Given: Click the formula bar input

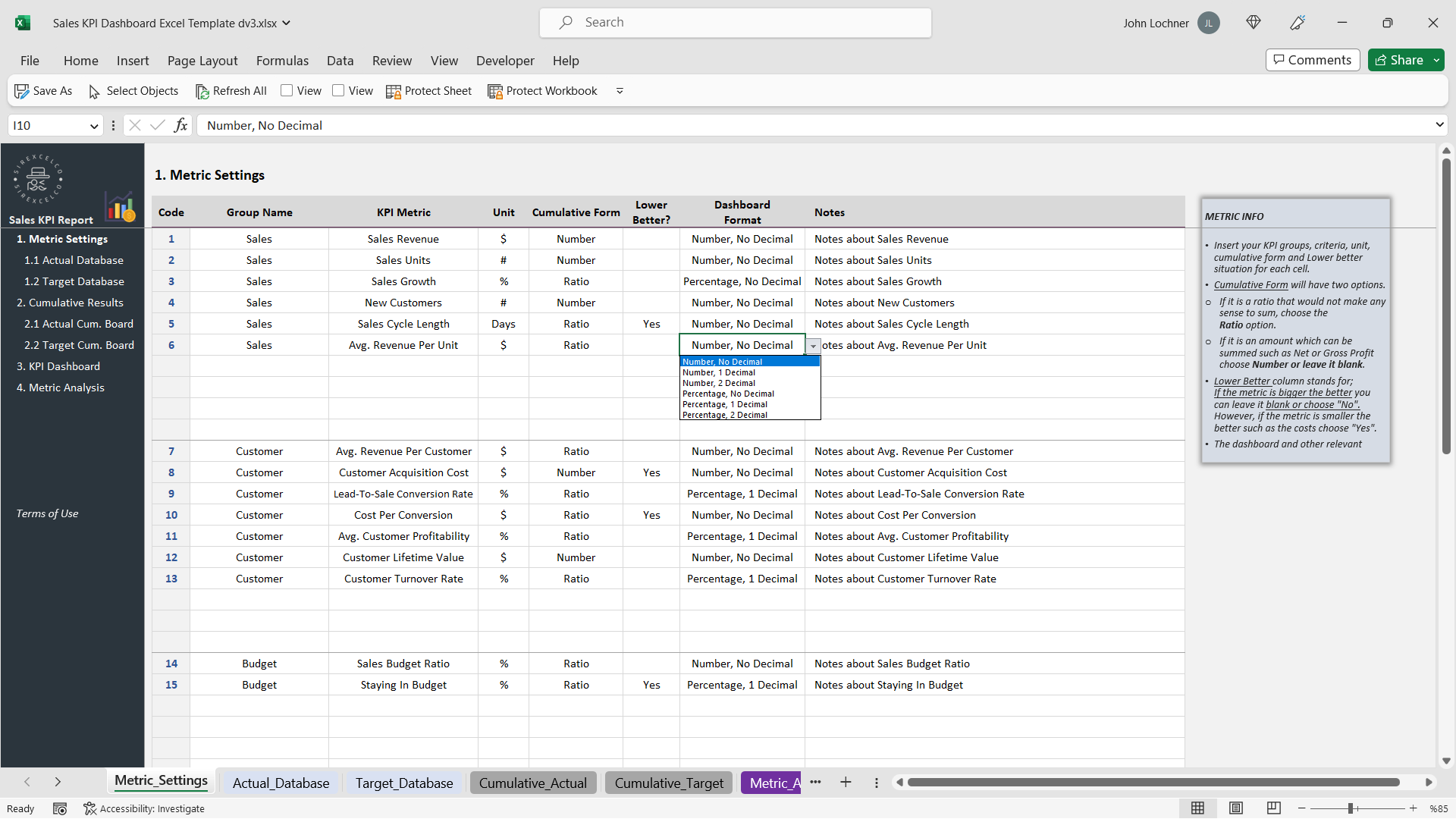Looking at the screenshot, I should (815, 125).
